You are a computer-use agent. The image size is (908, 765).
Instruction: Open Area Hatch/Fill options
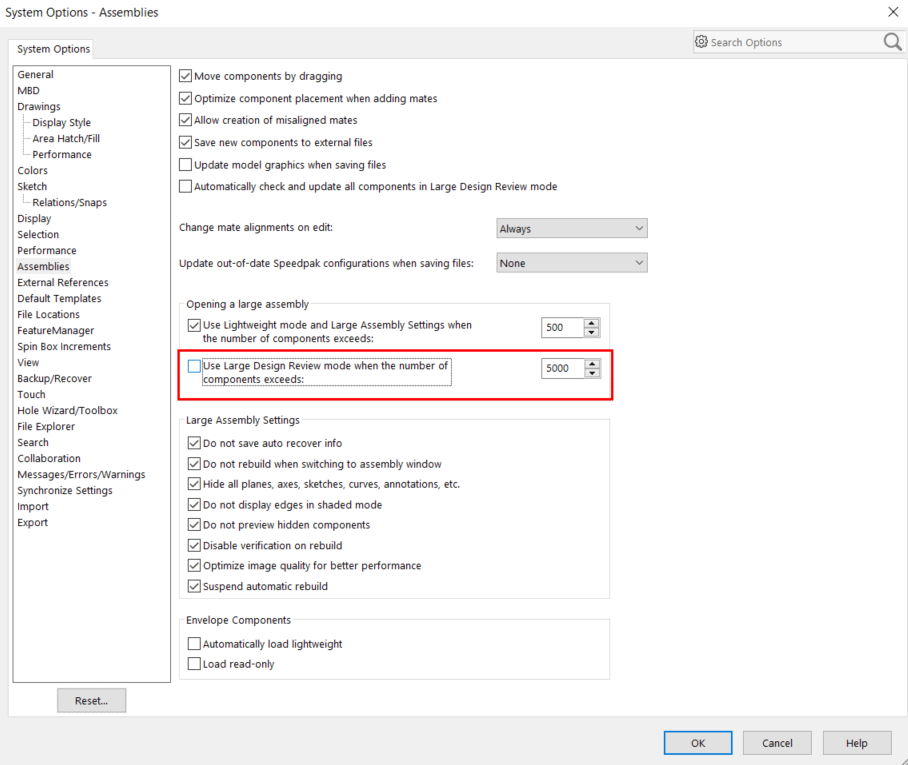pos(66,138)
